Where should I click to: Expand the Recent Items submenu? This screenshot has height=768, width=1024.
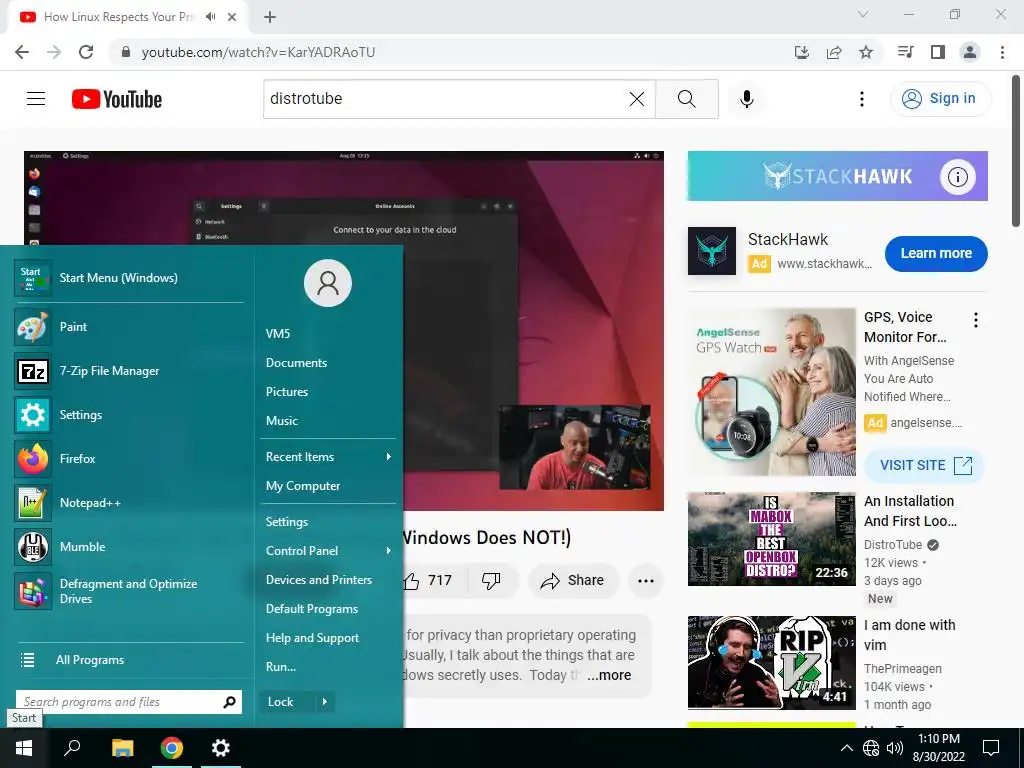click(x=328, y=456)
